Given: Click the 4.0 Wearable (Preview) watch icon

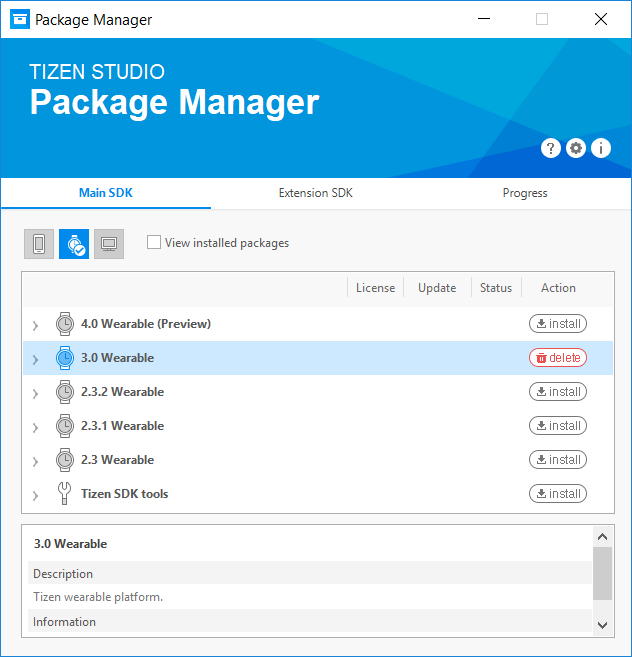Looking at the screenshot, I should click(x=65, y=324).
